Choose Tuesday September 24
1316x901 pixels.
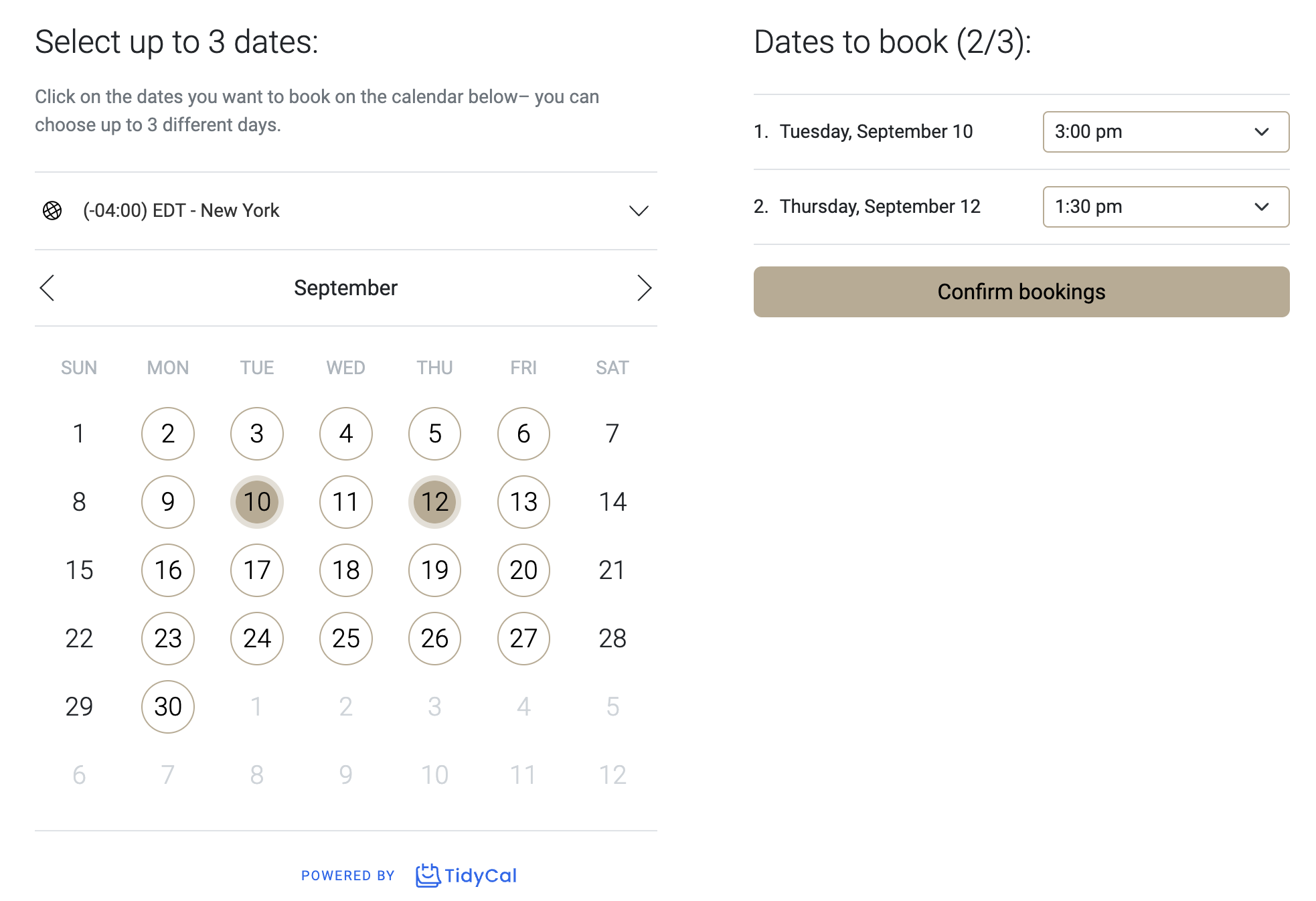pos(257,639)
